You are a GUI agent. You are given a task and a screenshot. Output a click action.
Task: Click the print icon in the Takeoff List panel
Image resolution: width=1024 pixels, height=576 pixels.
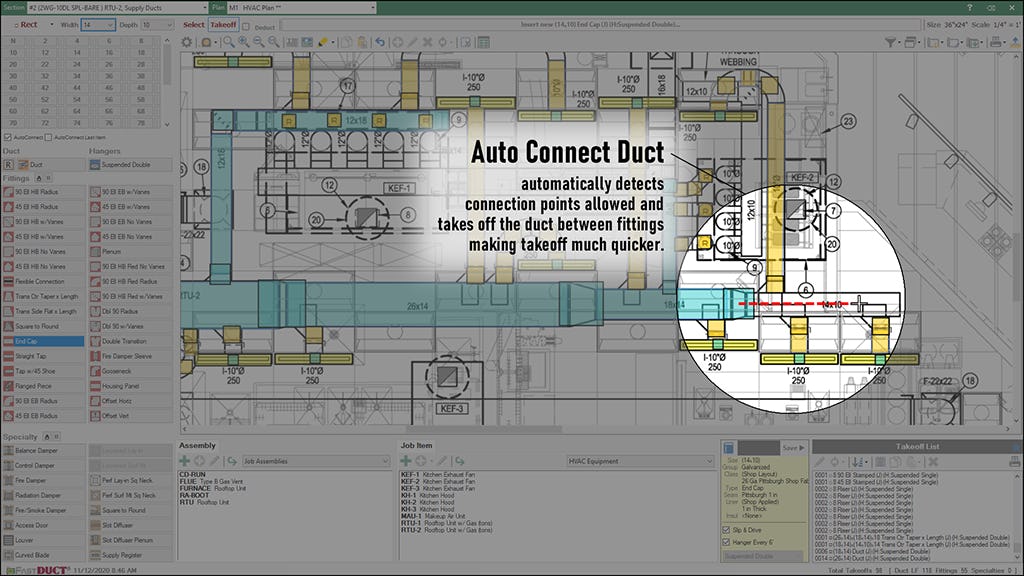(1013, 462)
